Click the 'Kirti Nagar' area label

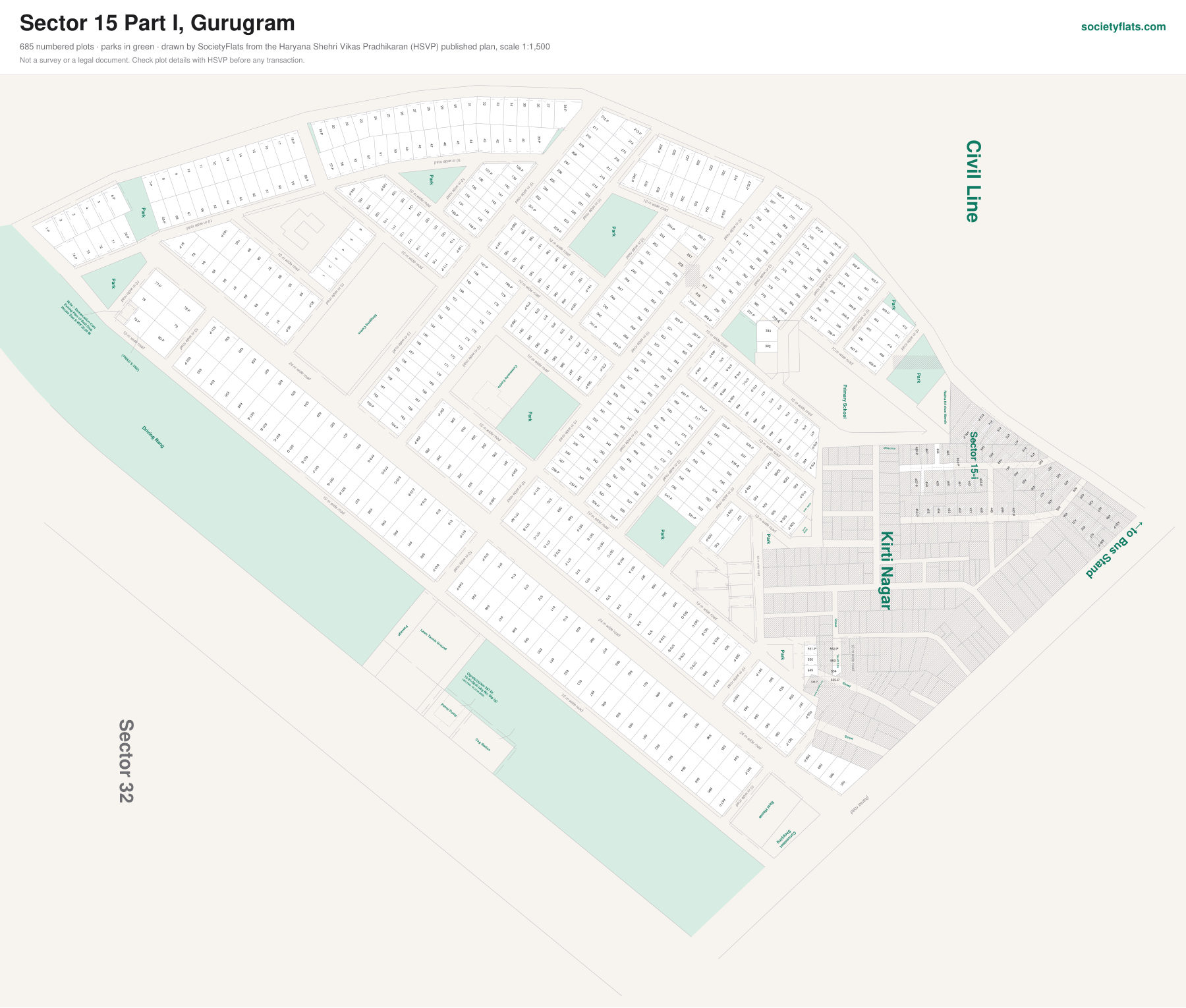coord(887,571)
